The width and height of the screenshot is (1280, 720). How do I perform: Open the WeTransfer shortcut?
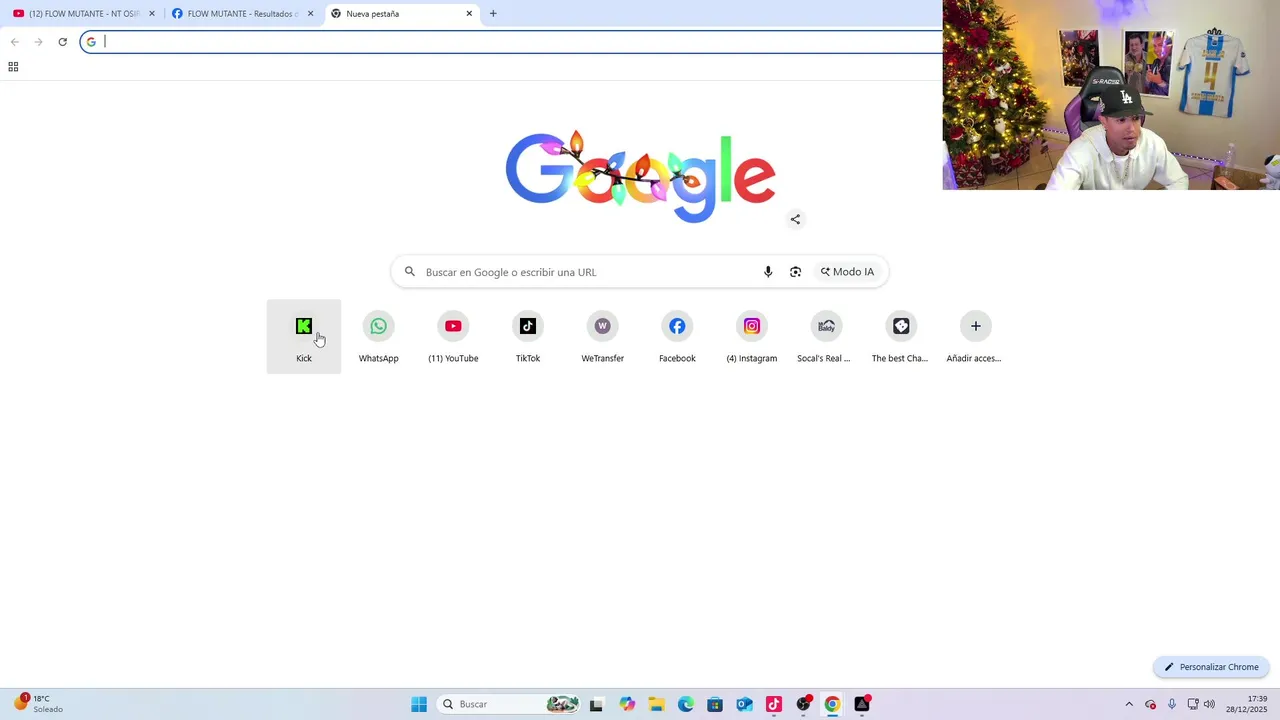tap(602, 337)
